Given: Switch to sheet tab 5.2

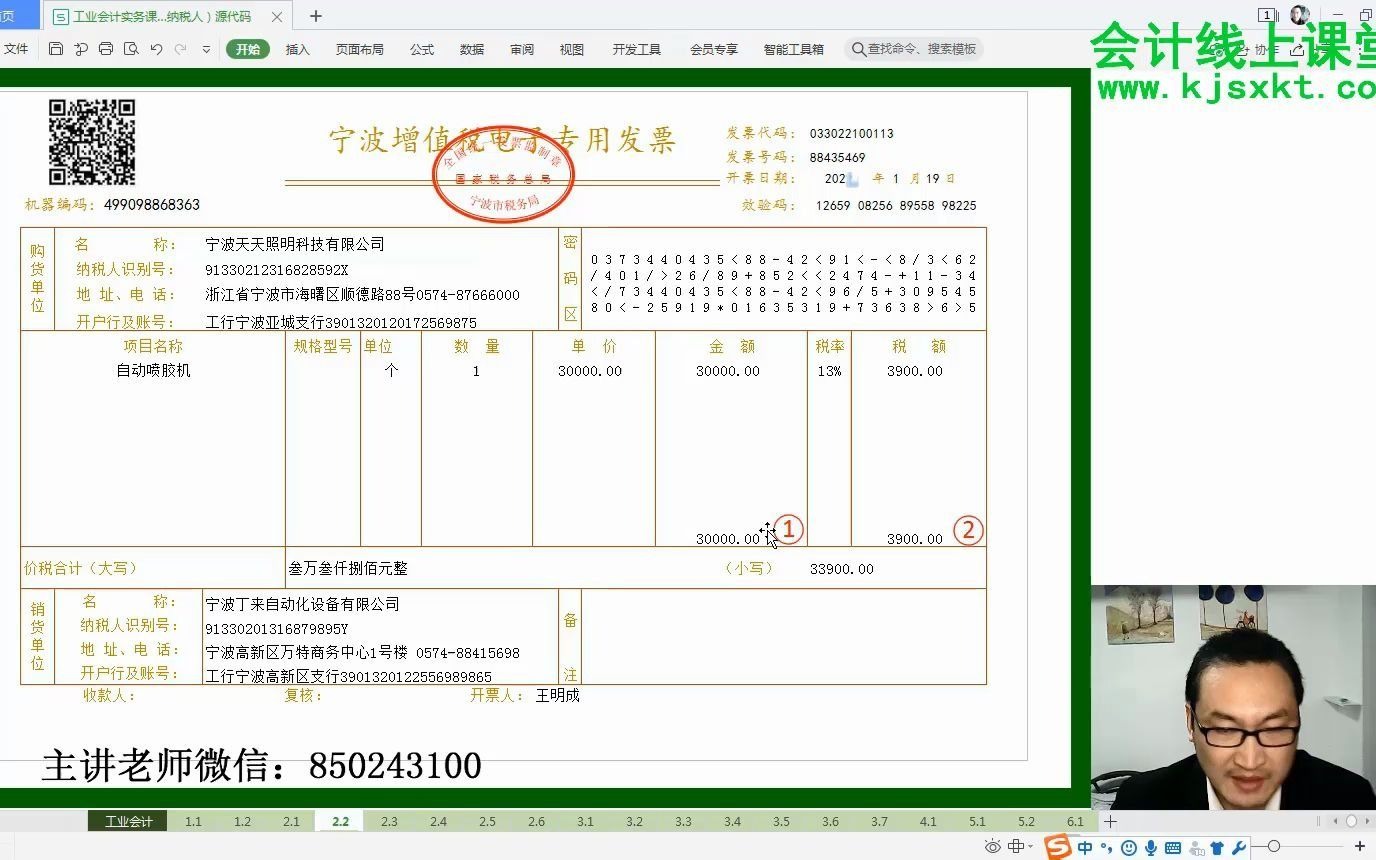Looking at the screenshot, I should (1026, 821).
